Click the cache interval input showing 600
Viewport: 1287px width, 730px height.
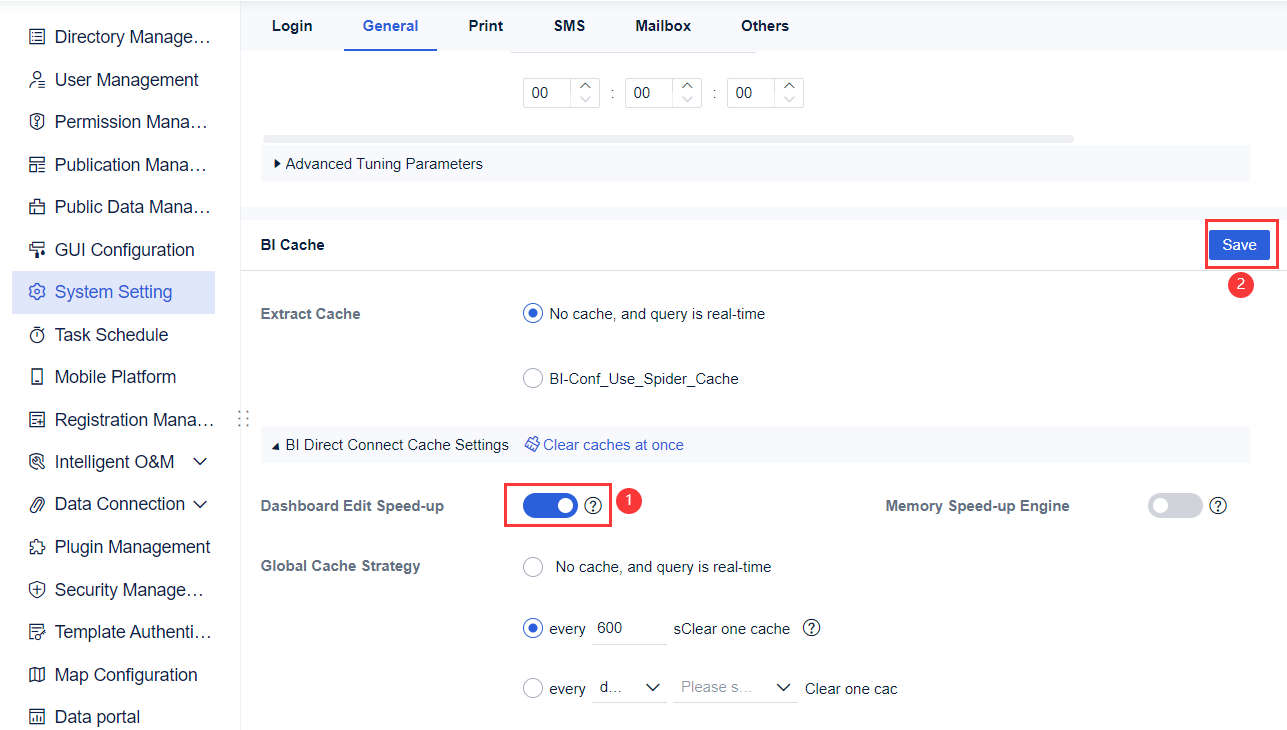[628, 627]
